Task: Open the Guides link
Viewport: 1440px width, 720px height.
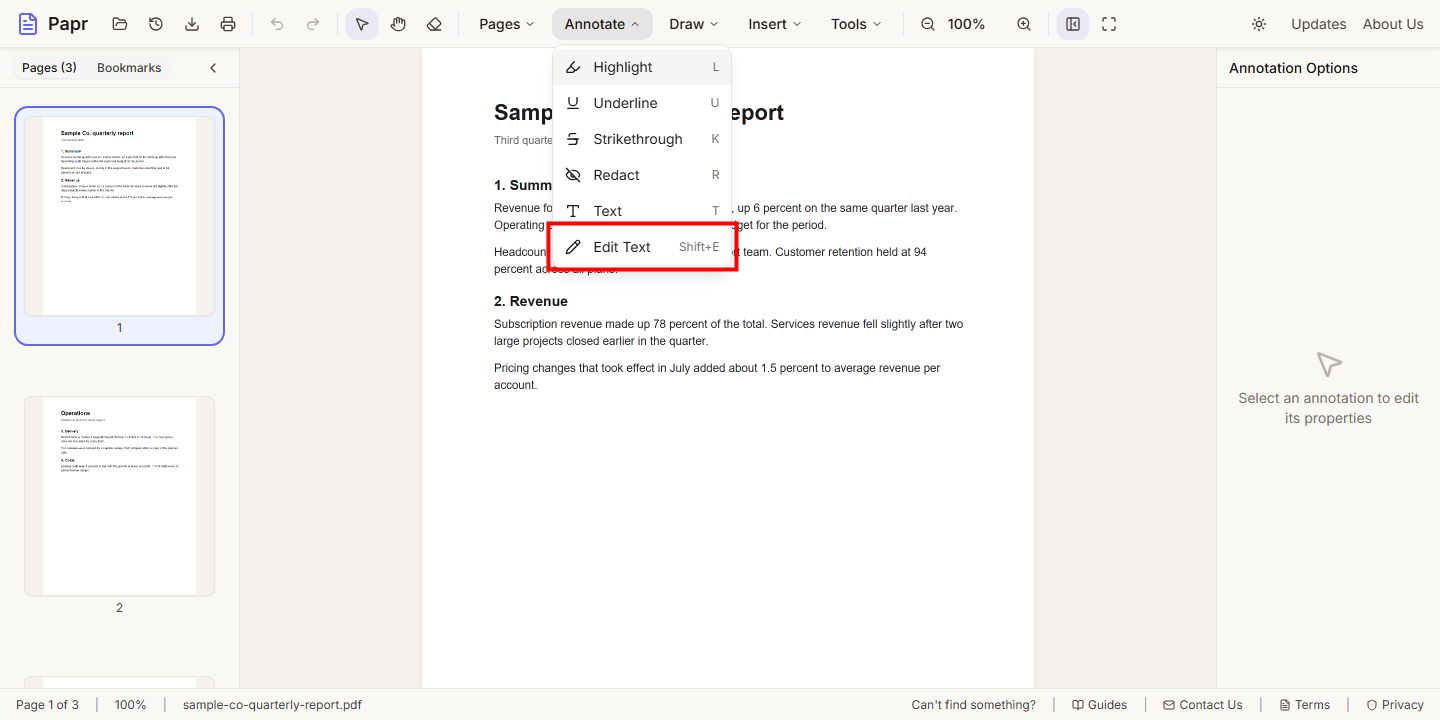Action: [1099, 705]
